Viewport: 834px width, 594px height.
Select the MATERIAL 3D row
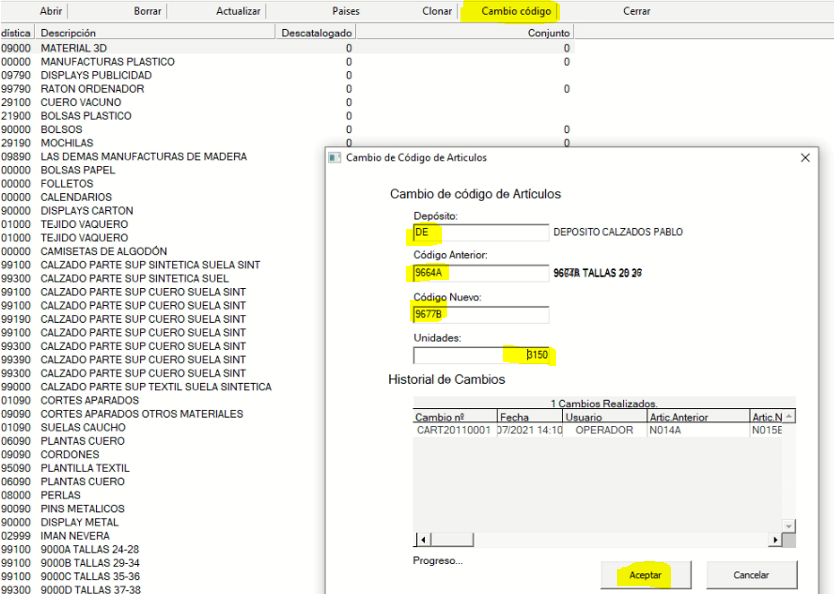pyautogui.click(x=76, y=48)
